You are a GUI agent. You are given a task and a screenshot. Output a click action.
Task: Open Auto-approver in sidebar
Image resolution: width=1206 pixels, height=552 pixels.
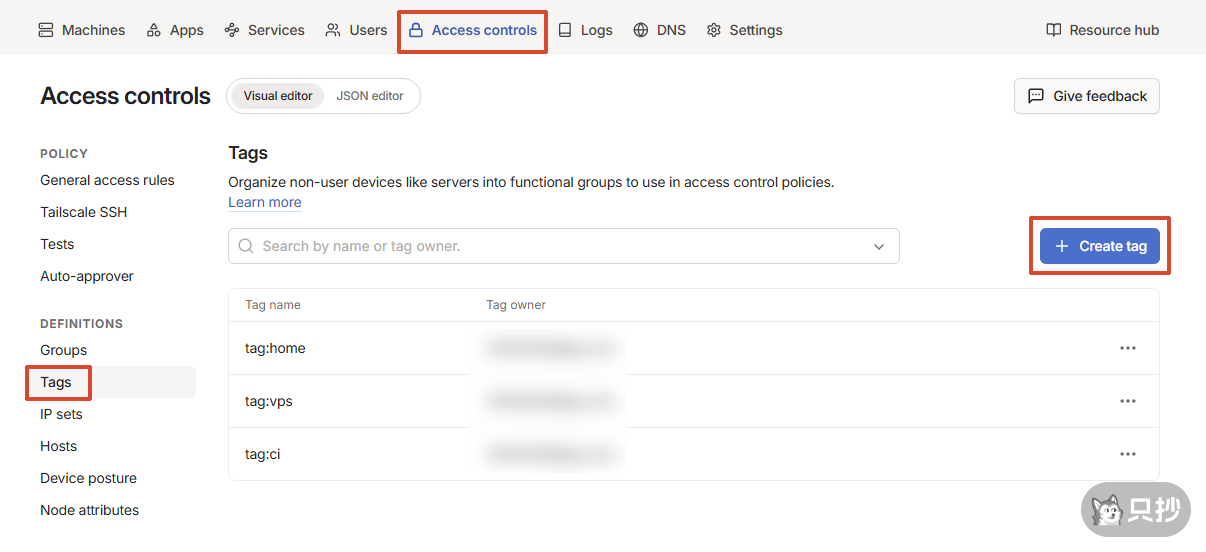click(87, 276)
